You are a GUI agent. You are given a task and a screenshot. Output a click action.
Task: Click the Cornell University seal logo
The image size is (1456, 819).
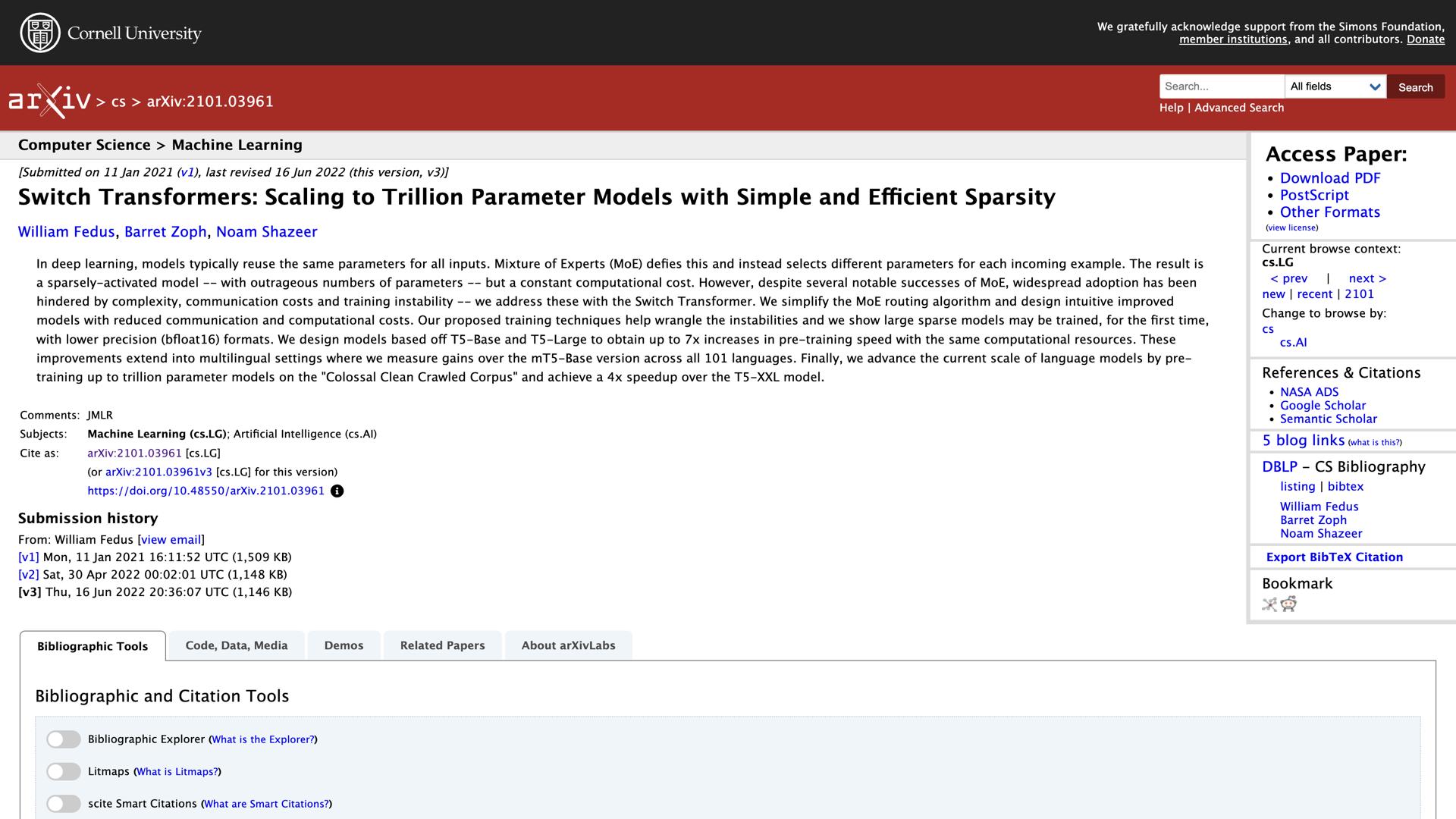click(x=39, y=33)
